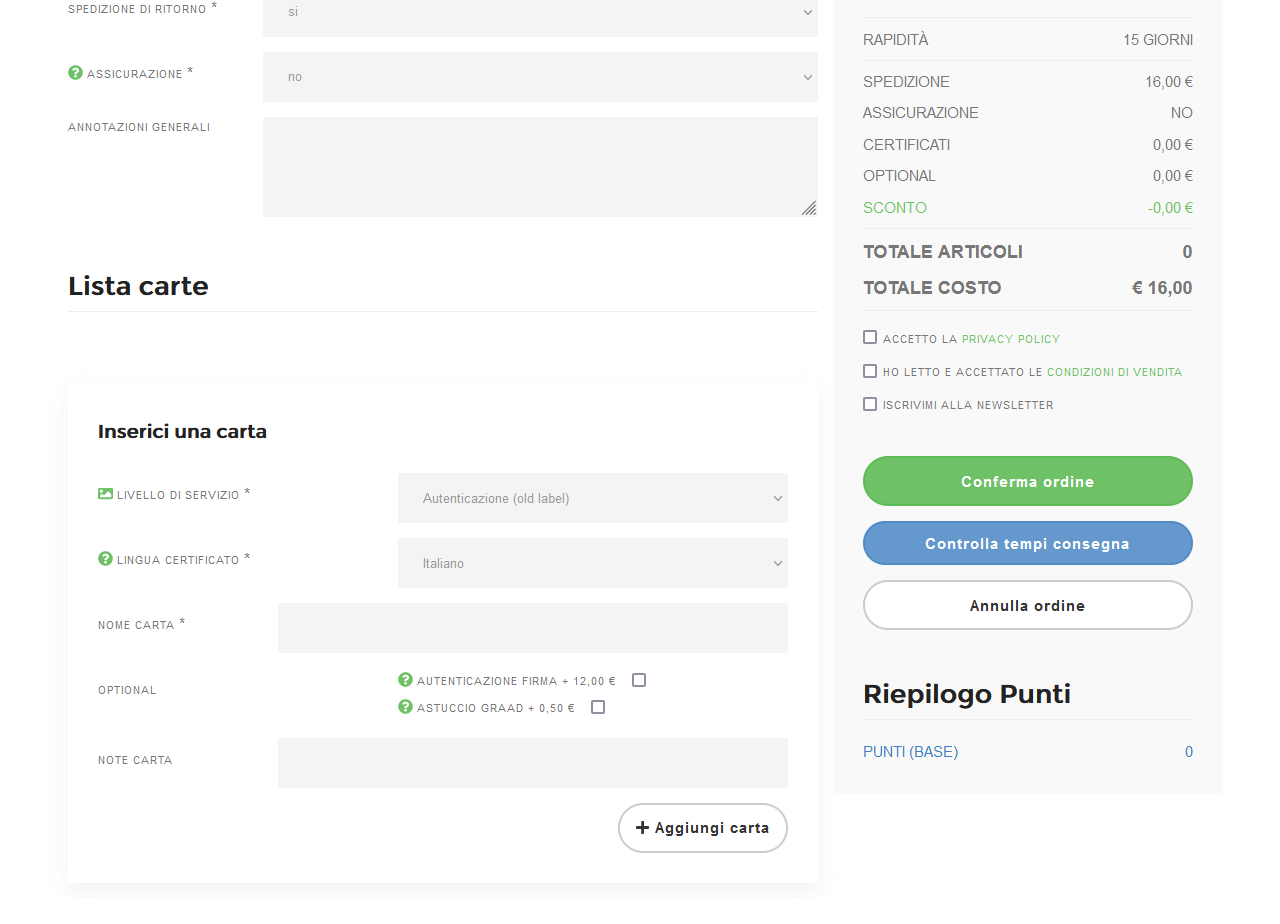Click the 'Totale articoli' label
Image resolution: width=1280 pixels, height=924 pixels.
(943, 252)
